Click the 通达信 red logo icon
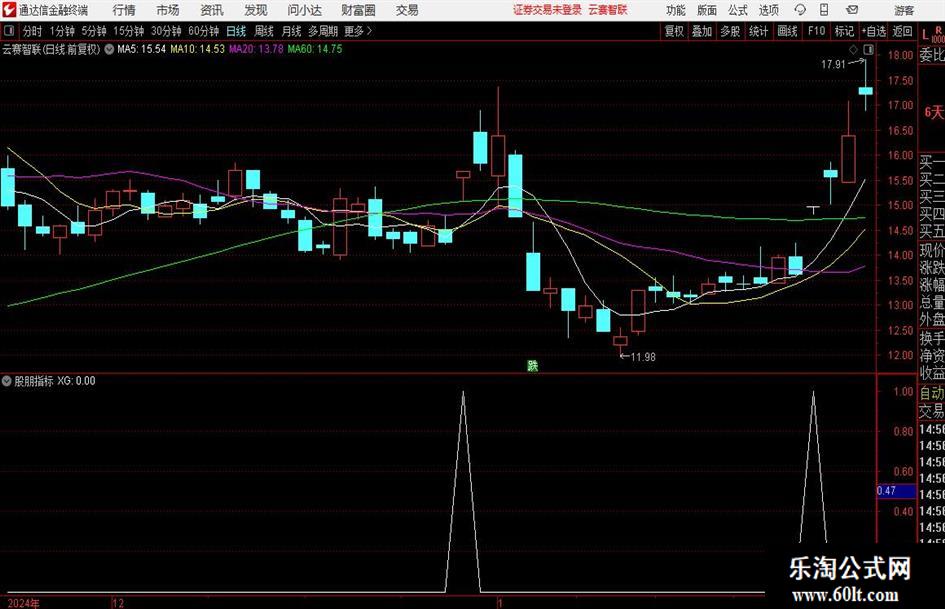This screenshot has height=609, width=945. tap(8, 9)
